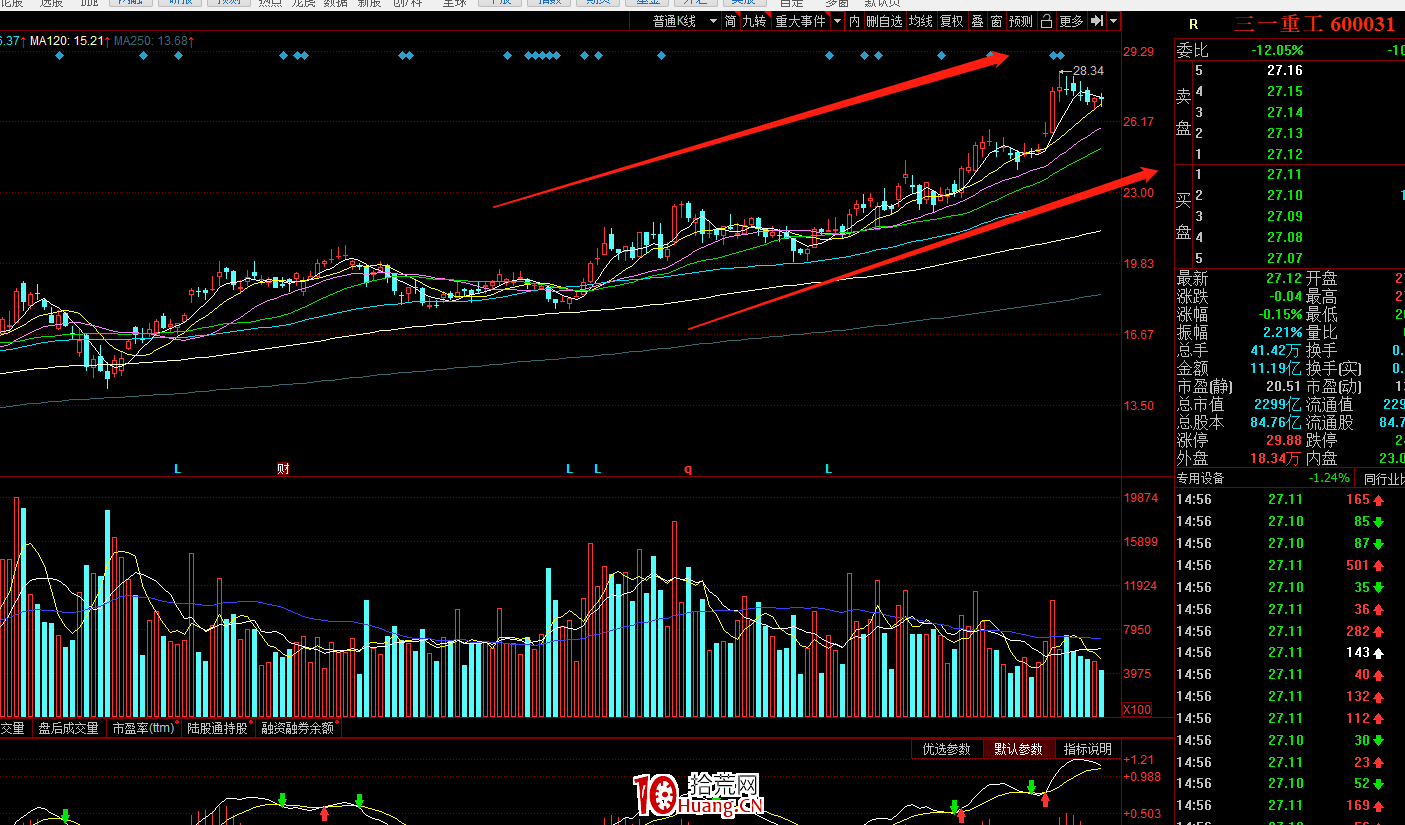The height and width of the screenshot is (825, 1405).
Task: Switch to the 融资融券余额 indicator tab
Action: 298,728
